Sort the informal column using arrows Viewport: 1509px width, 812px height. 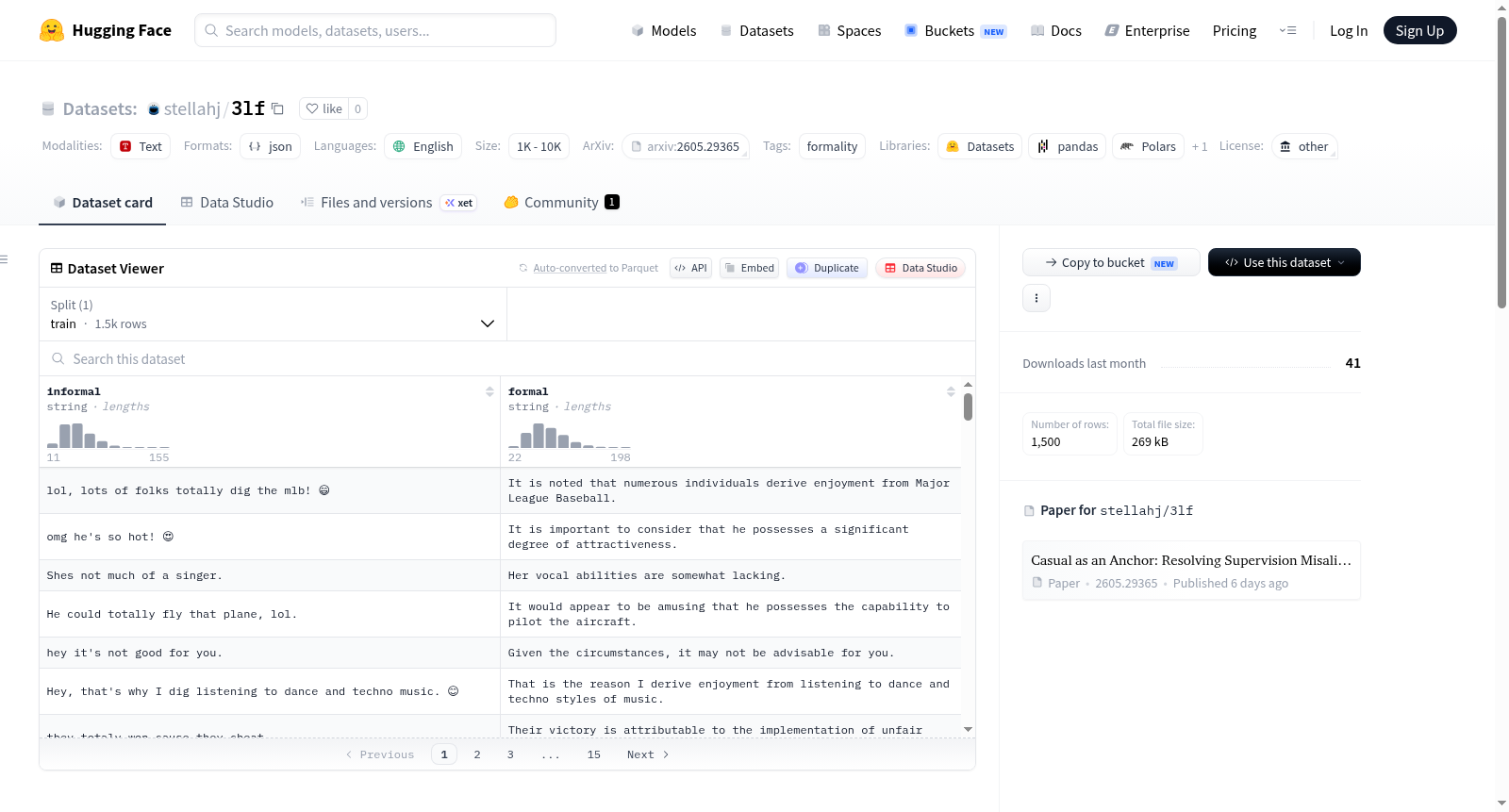coord(489,391)
